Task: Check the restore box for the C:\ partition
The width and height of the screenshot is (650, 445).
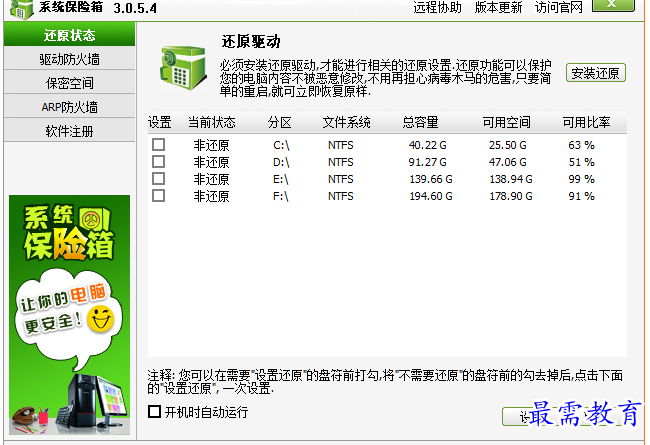Action: pyautogui.click(x=158, y=144)
